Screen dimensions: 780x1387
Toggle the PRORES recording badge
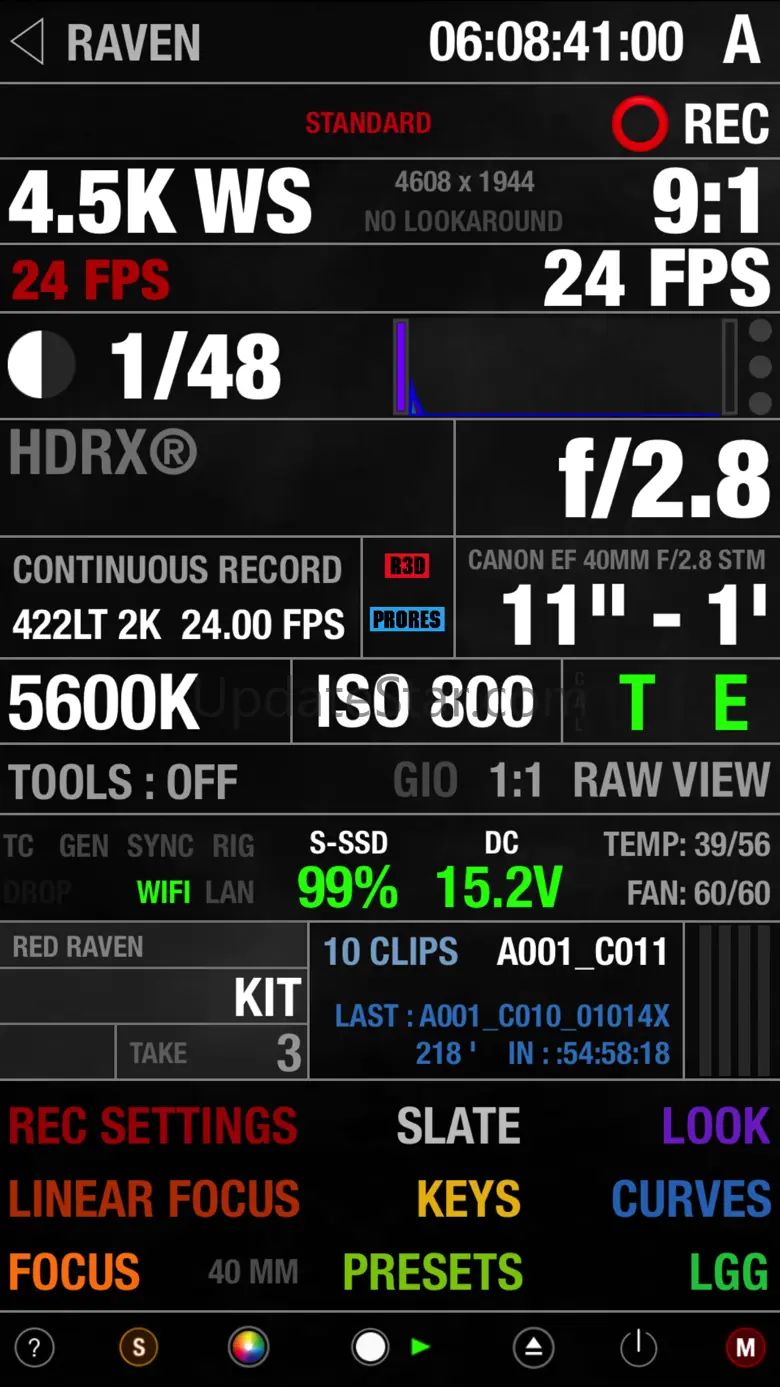click(x=407, y=619)
